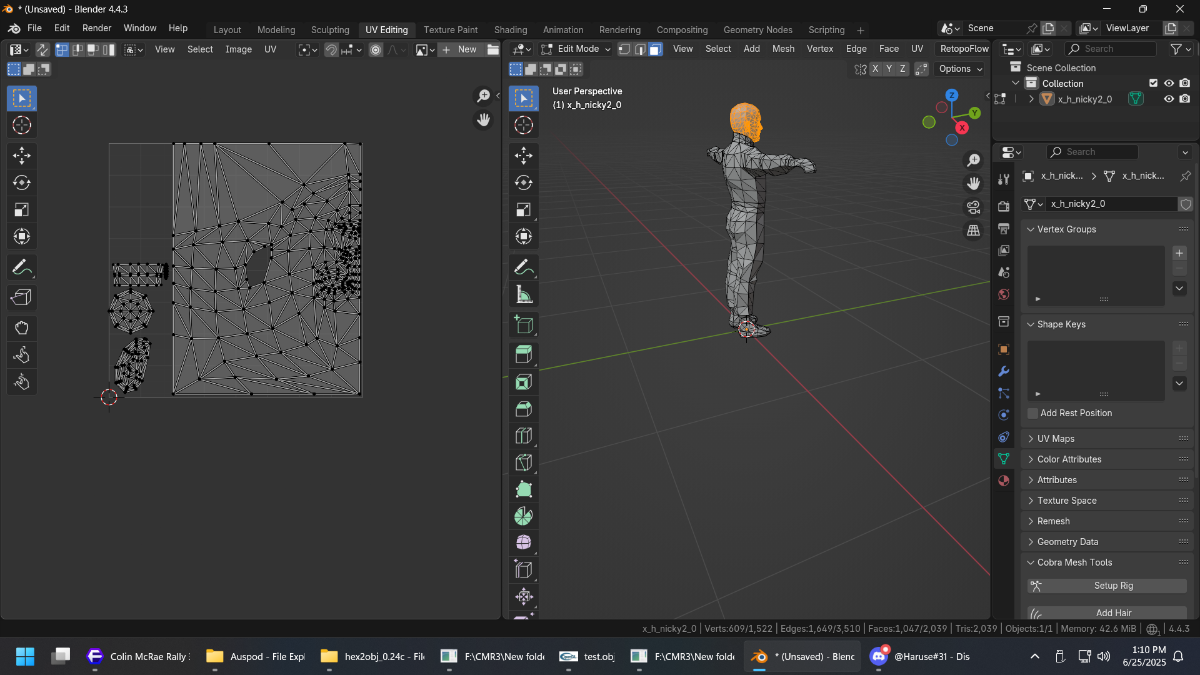The height and width of the screenshot is (675, 1200).
Task: Expand the Geometry Data panel
Action: [x=1108, y=542]
